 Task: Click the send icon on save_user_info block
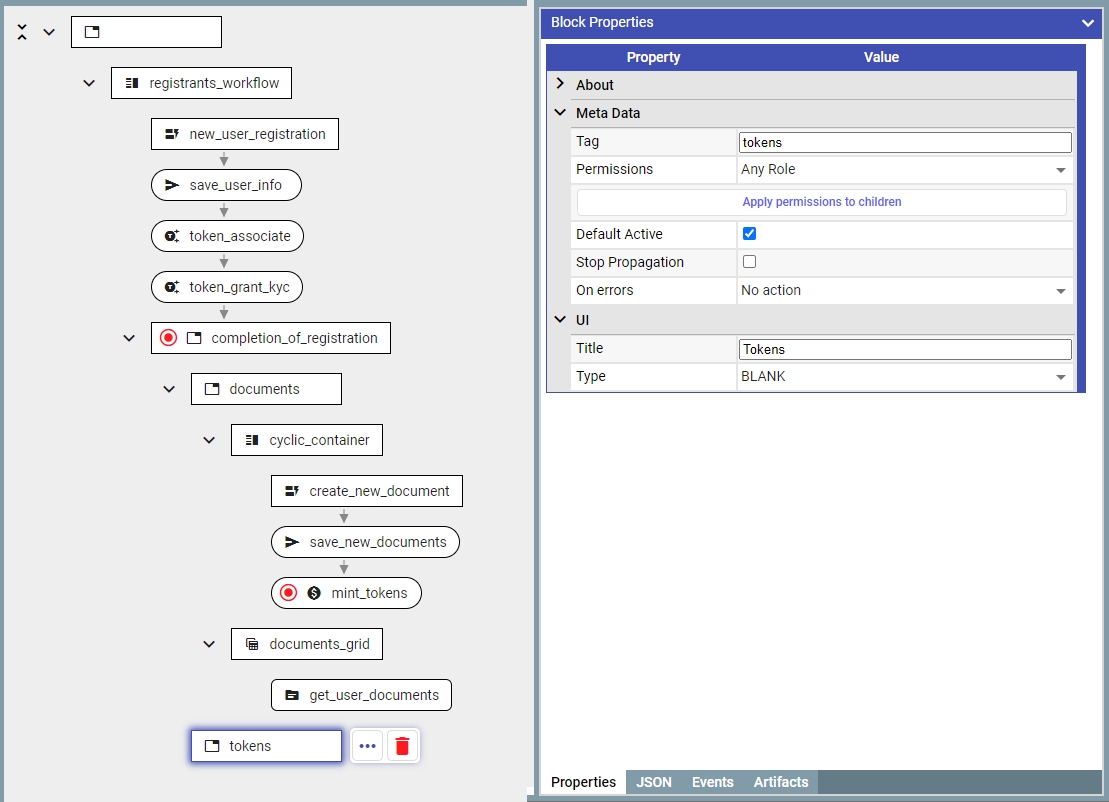[172, 185]
